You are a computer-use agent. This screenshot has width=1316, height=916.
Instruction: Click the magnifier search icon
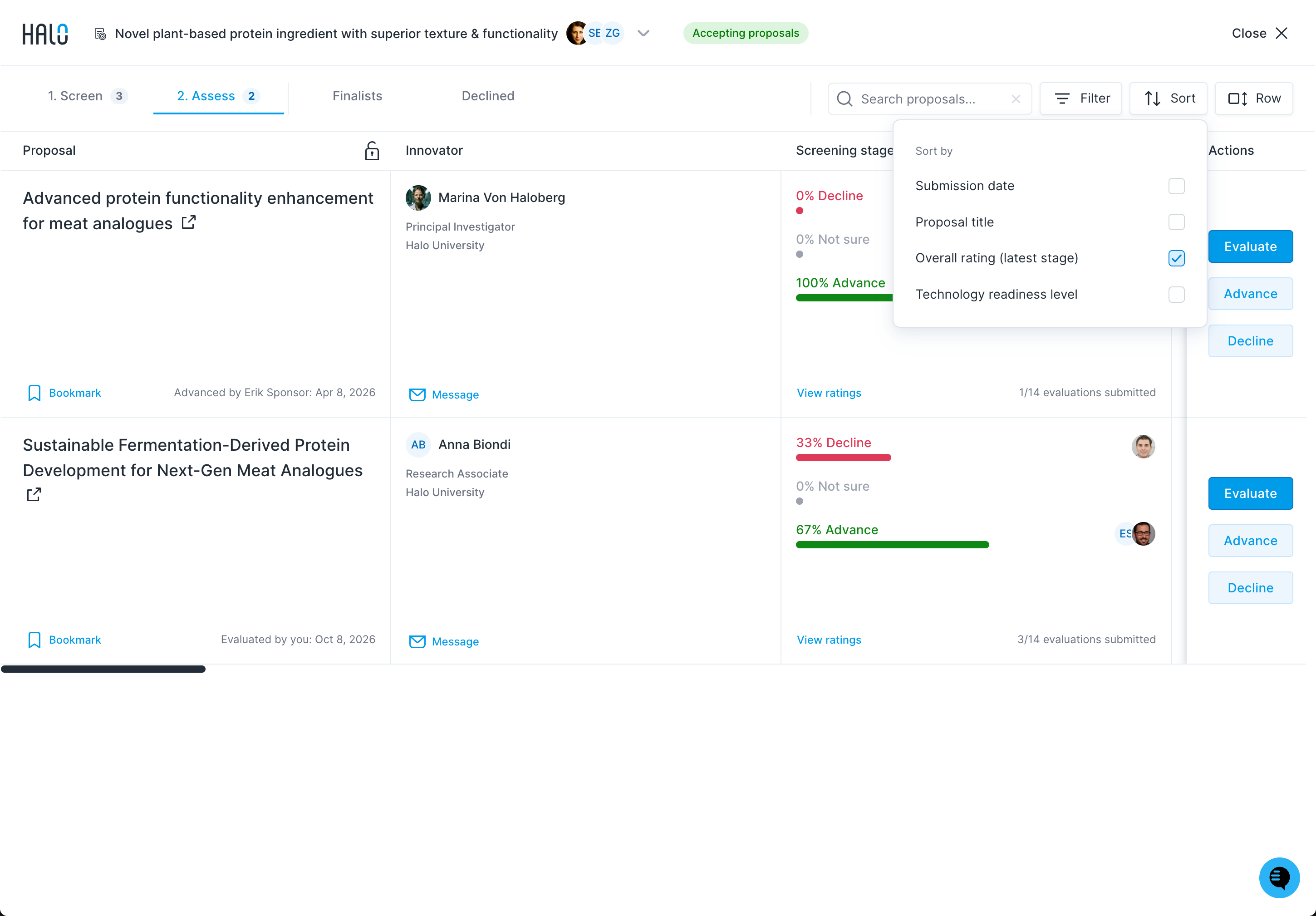pos(844,99)
